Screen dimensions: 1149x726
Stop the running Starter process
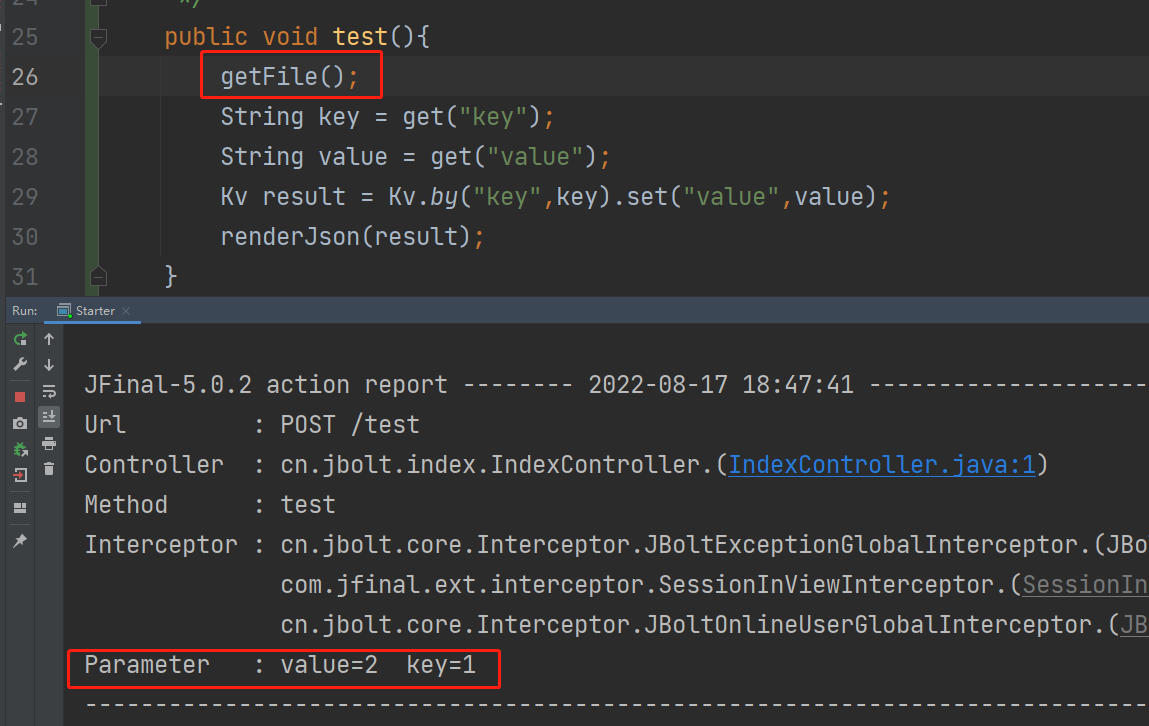21,396
